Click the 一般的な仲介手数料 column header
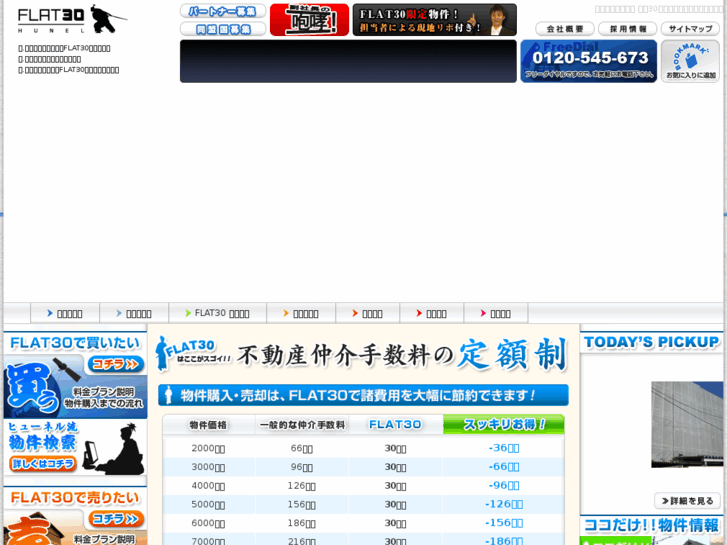Screen dimensions: 727x545 (302, 424)
